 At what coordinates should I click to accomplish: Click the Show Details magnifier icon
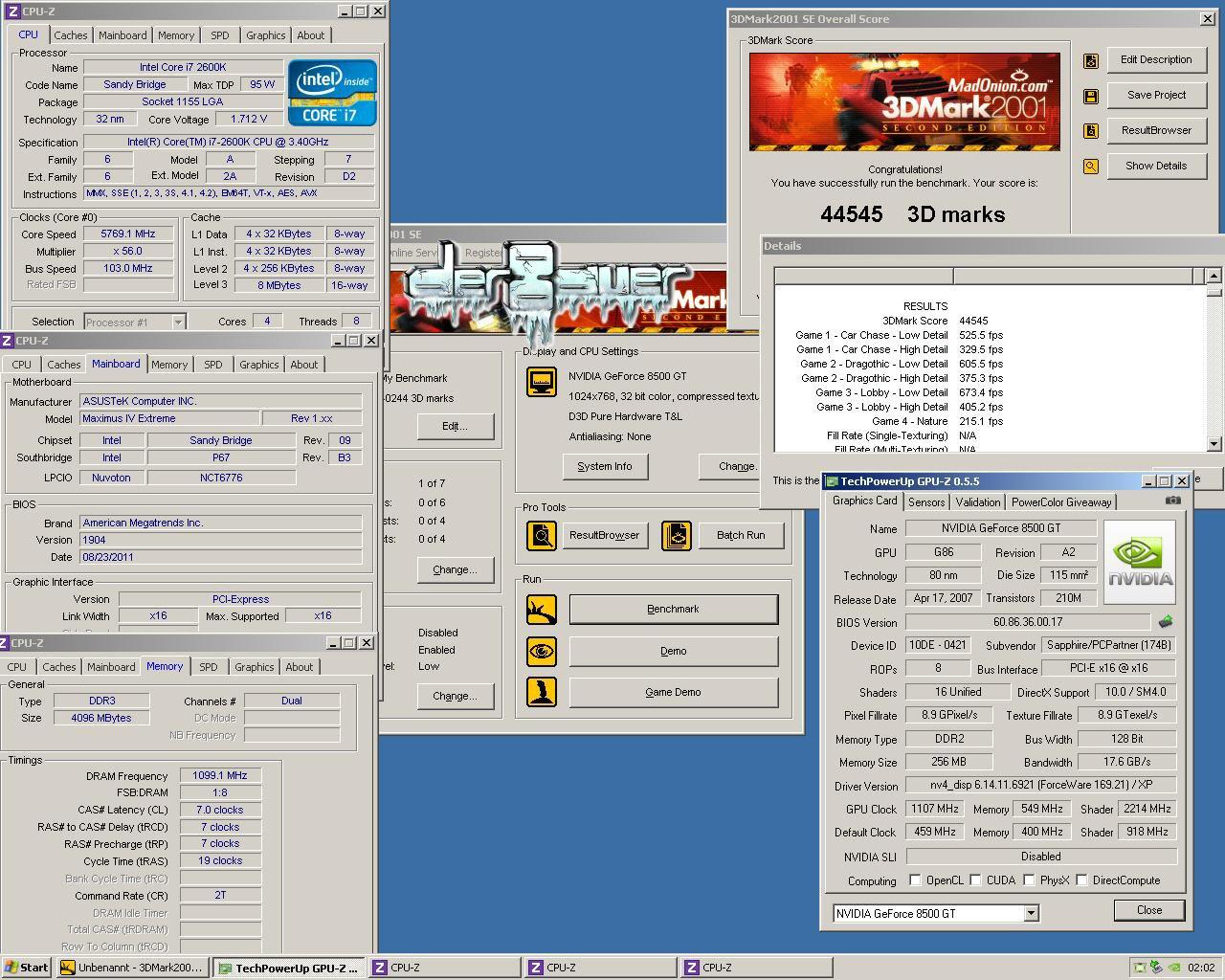[x=1090, y=167]
